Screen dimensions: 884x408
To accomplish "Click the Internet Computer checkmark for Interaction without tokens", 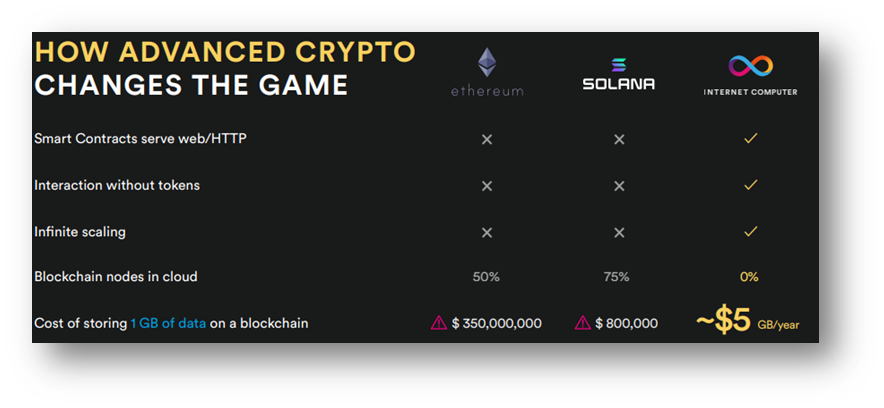I will (x=750, y=185).
